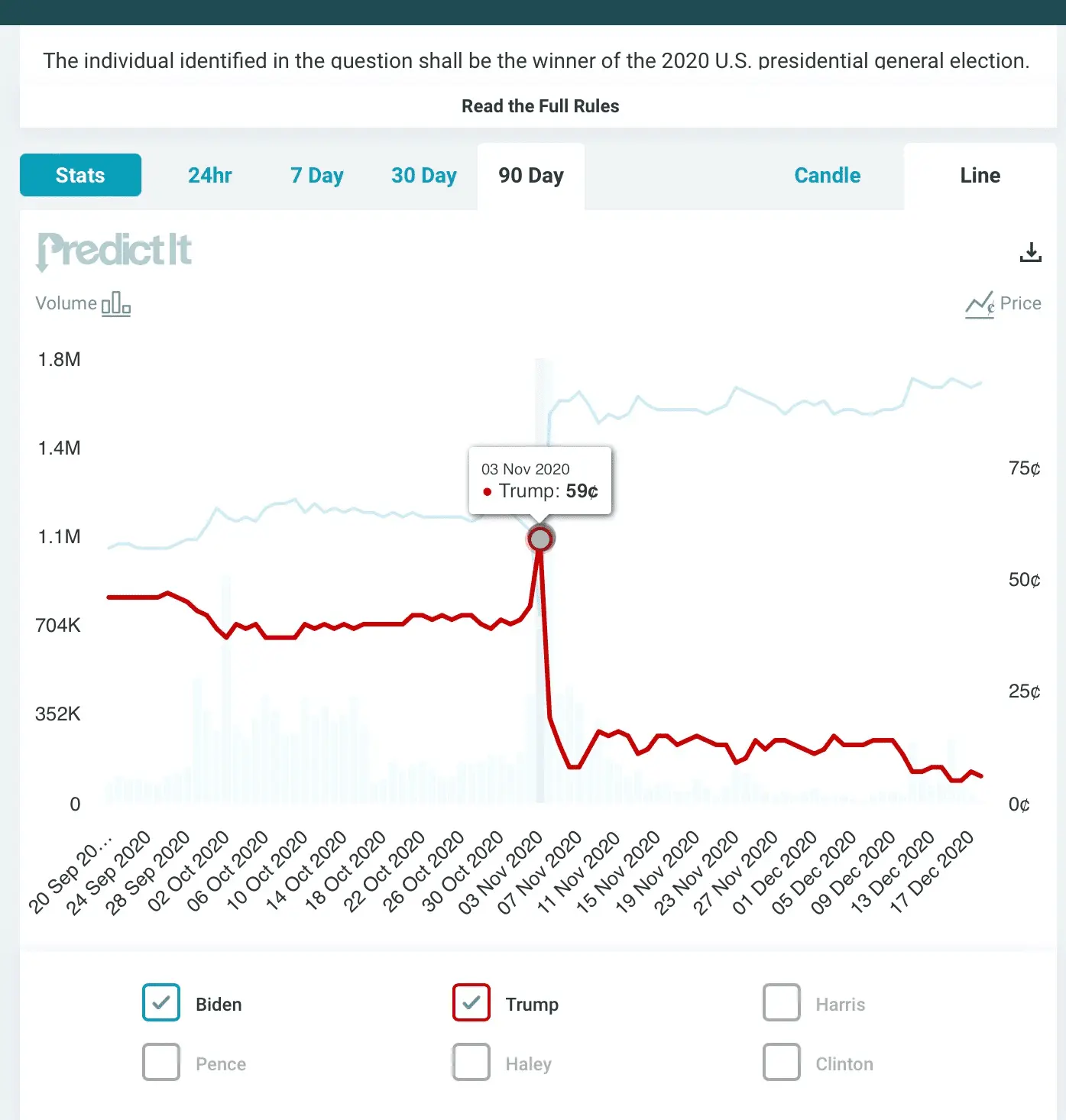Tick the Haley checkbox
This screenshot has height=1120, width=1066.
pos(471,1063)
